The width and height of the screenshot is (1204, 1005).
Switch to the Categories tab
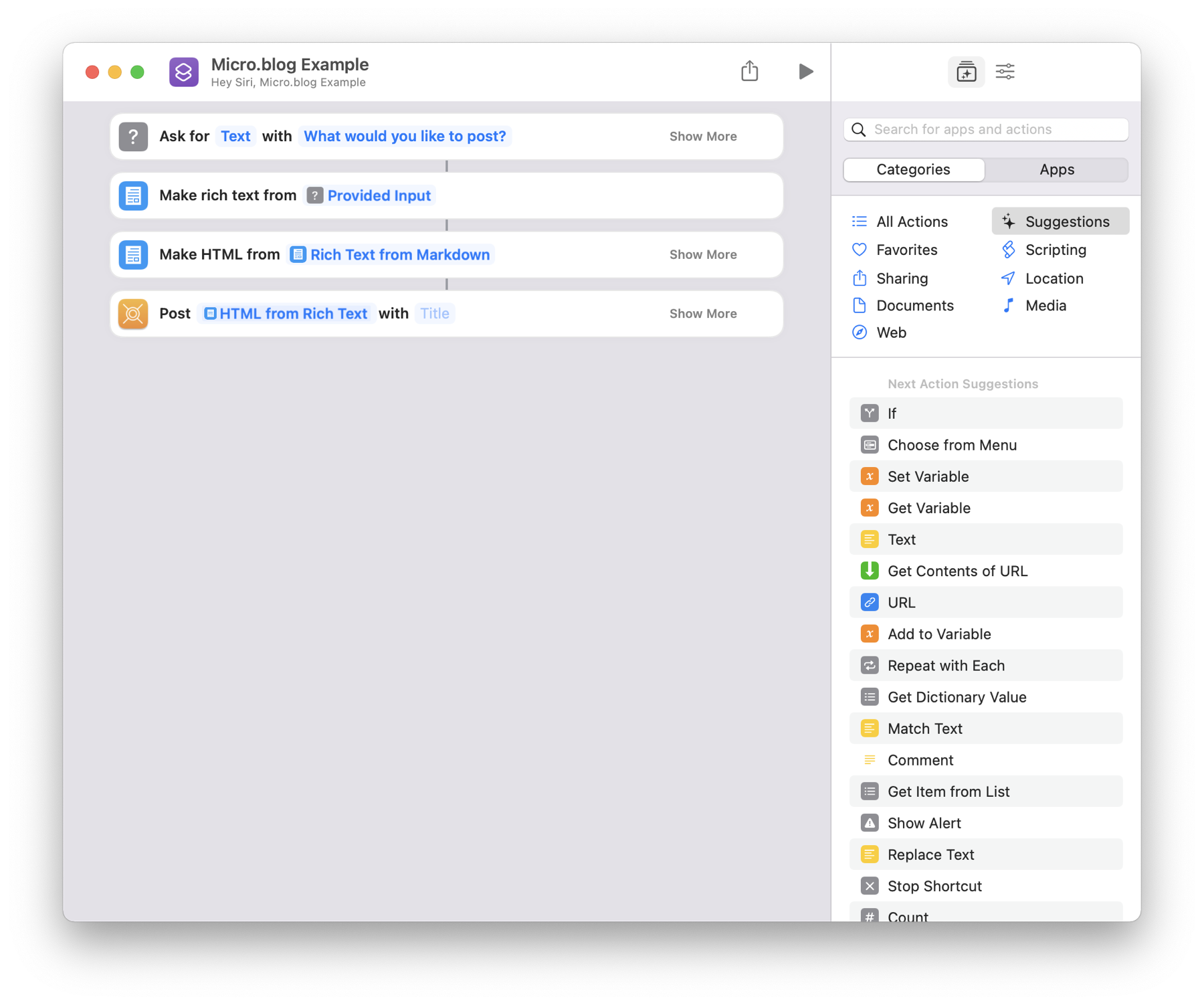coord(914,170)
